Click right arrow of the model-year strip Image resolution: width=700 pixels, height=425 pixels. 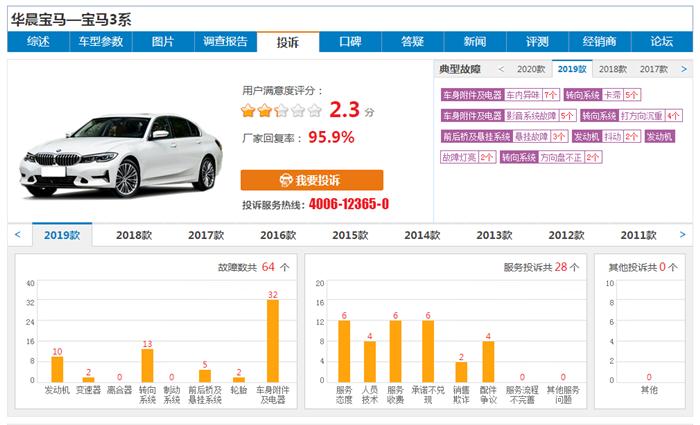click(682, 234)
